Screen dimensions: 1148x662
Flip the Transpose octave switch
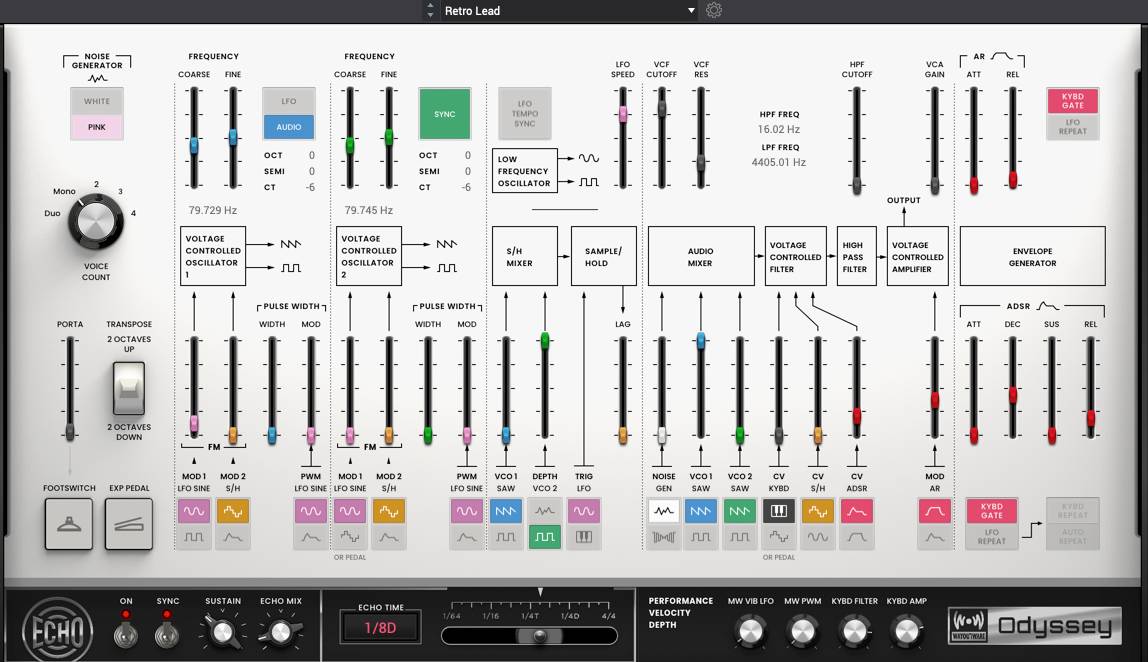(129, 388)
